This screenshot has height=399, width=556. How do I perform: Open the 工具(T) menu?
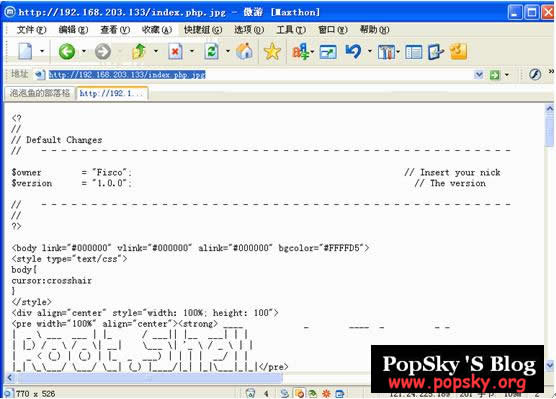(x=291, y=30)
